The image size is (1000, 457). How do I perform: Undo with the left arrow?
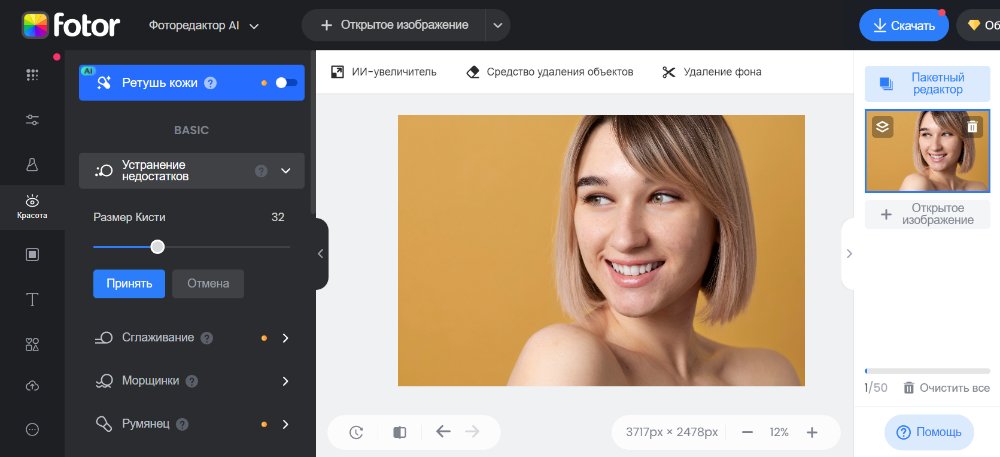coord(443,432)
